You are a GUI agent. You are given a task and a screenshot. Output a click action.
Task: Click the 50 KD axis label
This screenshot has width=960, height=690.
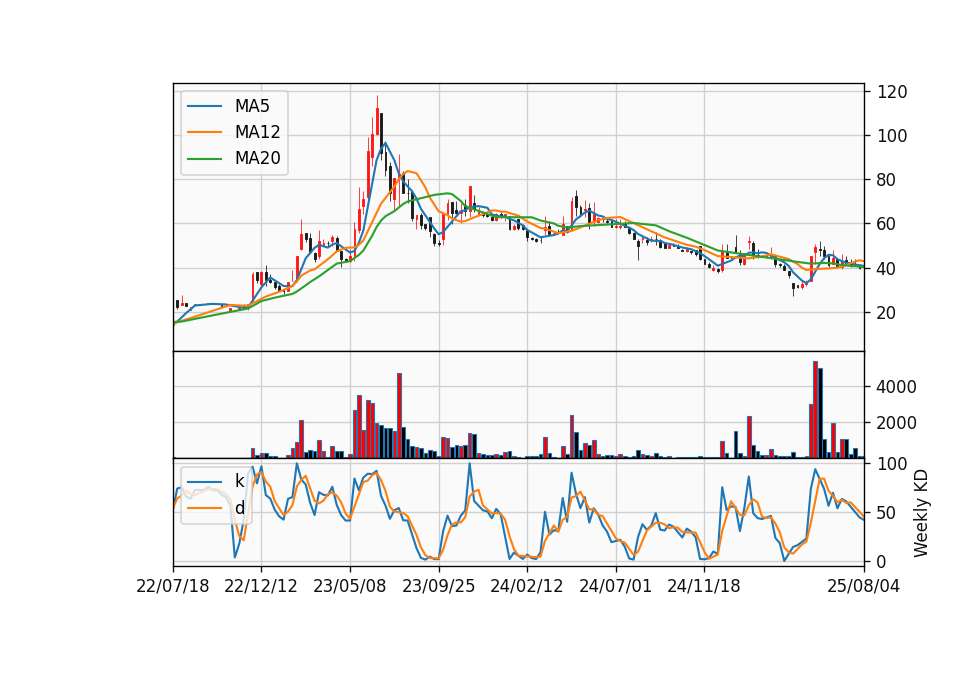click(x=888, y=512)
